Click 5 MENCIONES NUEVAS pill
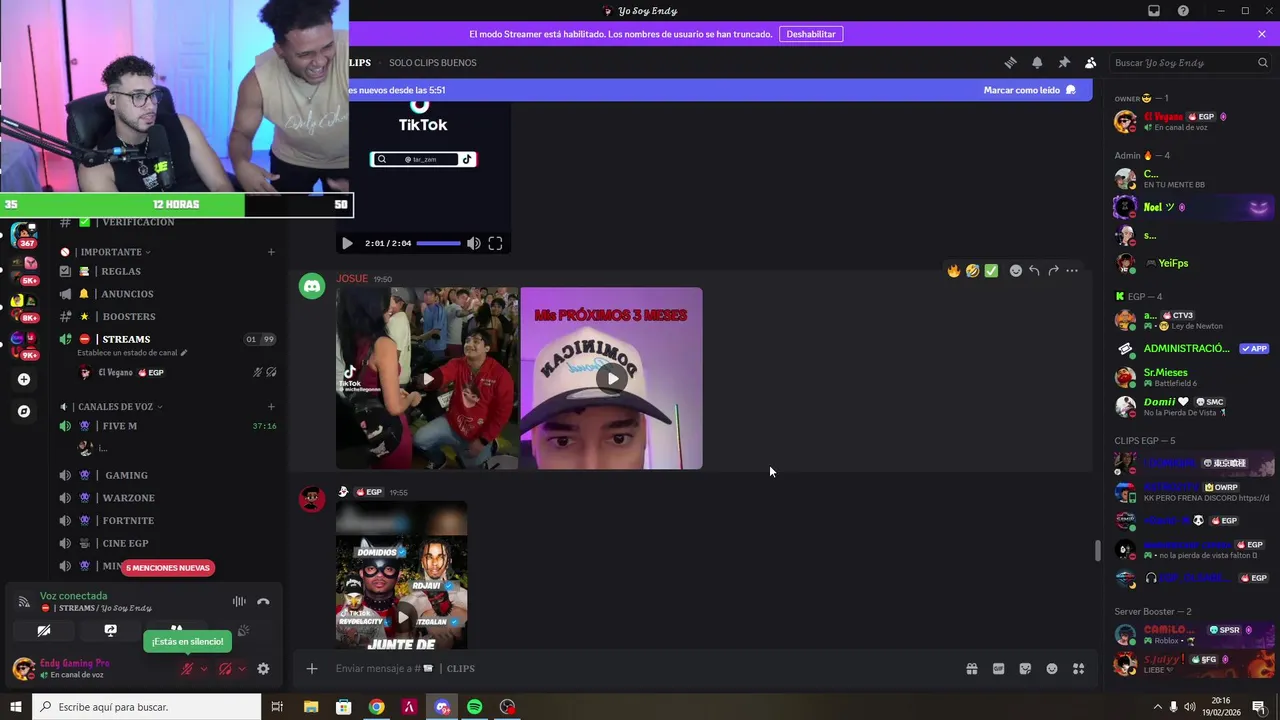Image resolution: width=1280 pixels, height=720 pixels. point(168,568)
